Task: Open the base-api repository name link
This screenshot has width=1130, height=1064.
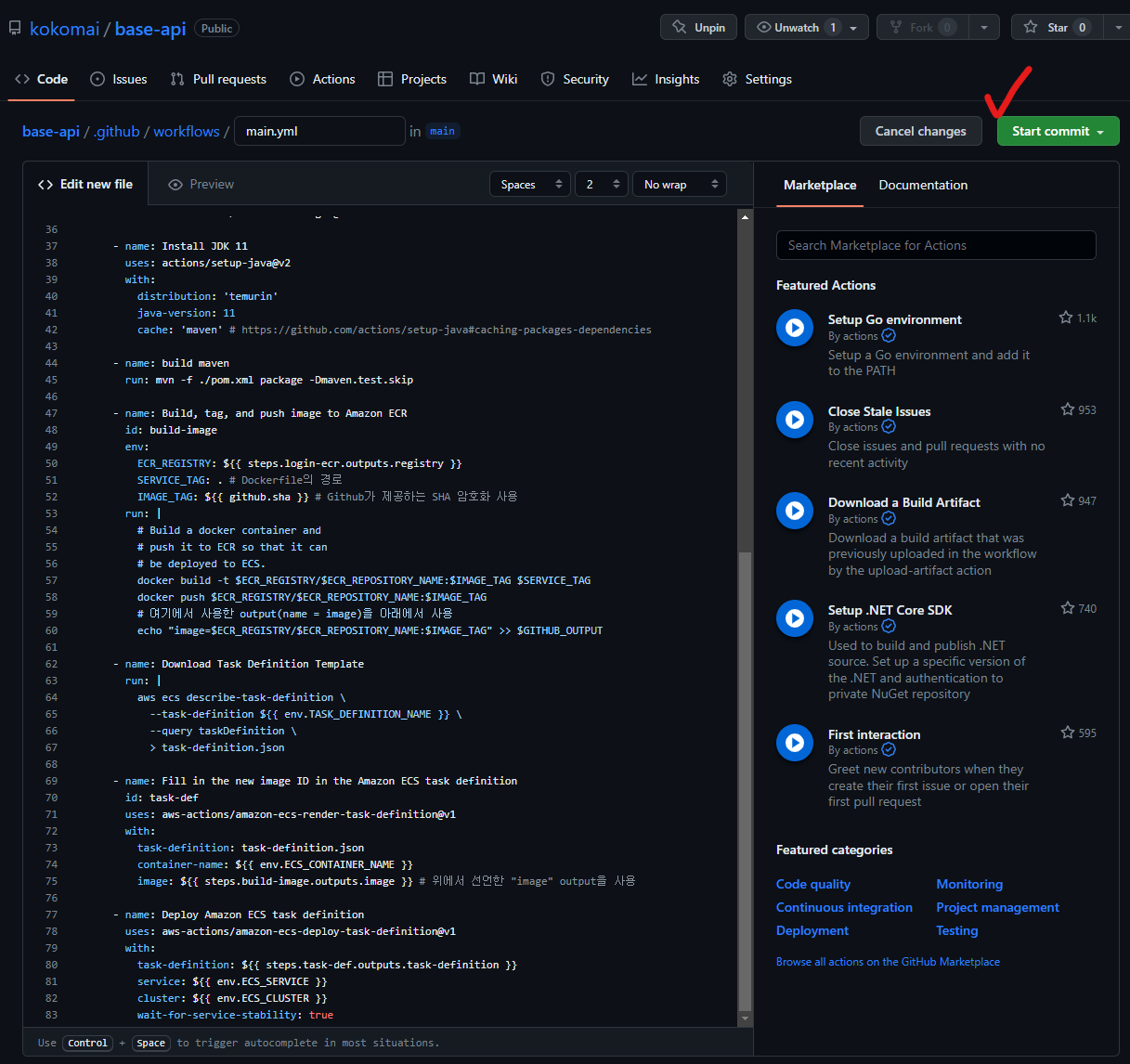Action: coord(150,29)
